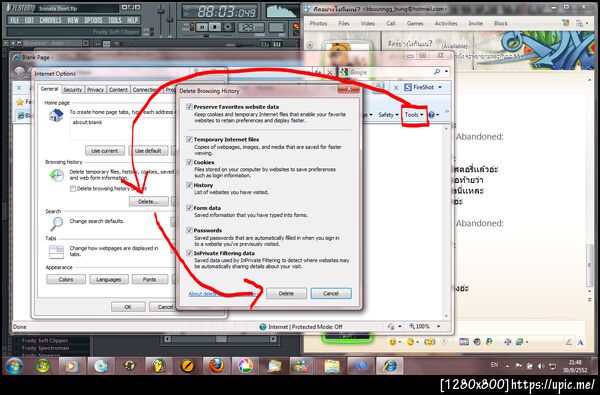
Task: Open Windows Live Messenger taskbar icon
Action: [x=303, y=366]
